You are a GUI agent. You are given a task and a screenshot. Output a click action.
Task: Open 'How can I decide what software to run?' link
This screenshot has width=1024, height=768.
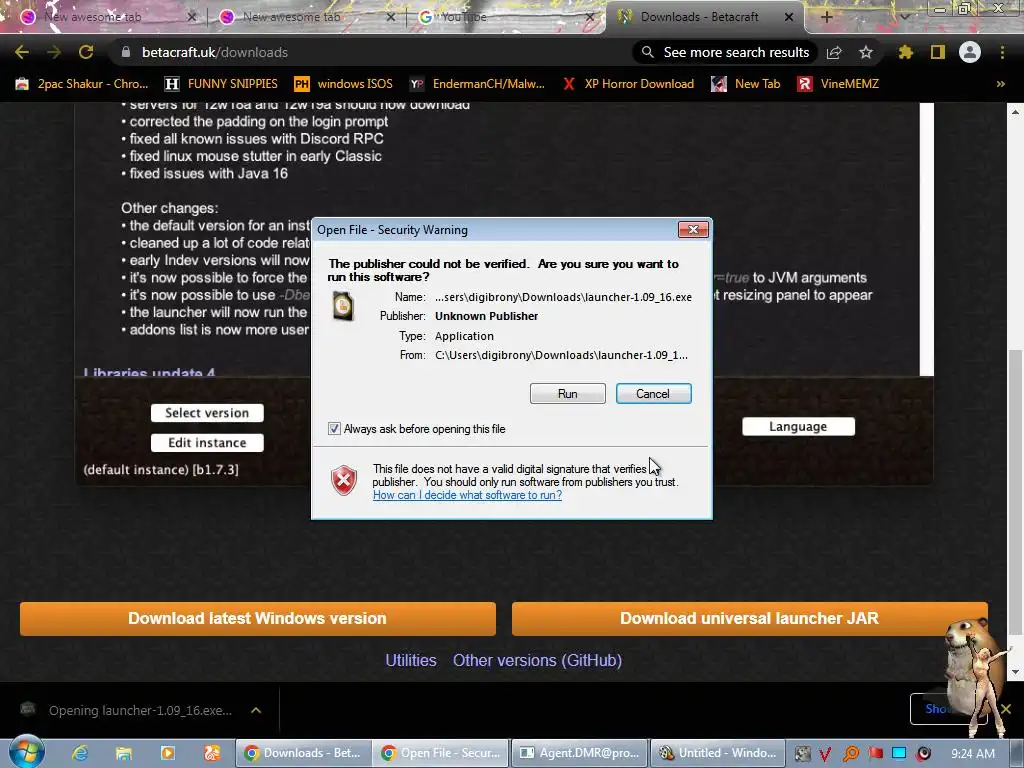pyautogui.click(x=467, y=495)
